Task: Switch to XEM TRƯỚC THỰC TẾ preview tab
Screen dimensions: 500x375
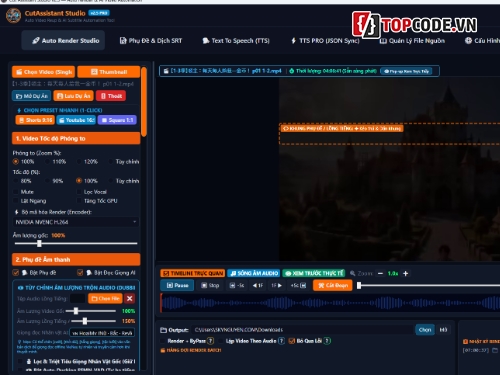Action: coord(314,273)
